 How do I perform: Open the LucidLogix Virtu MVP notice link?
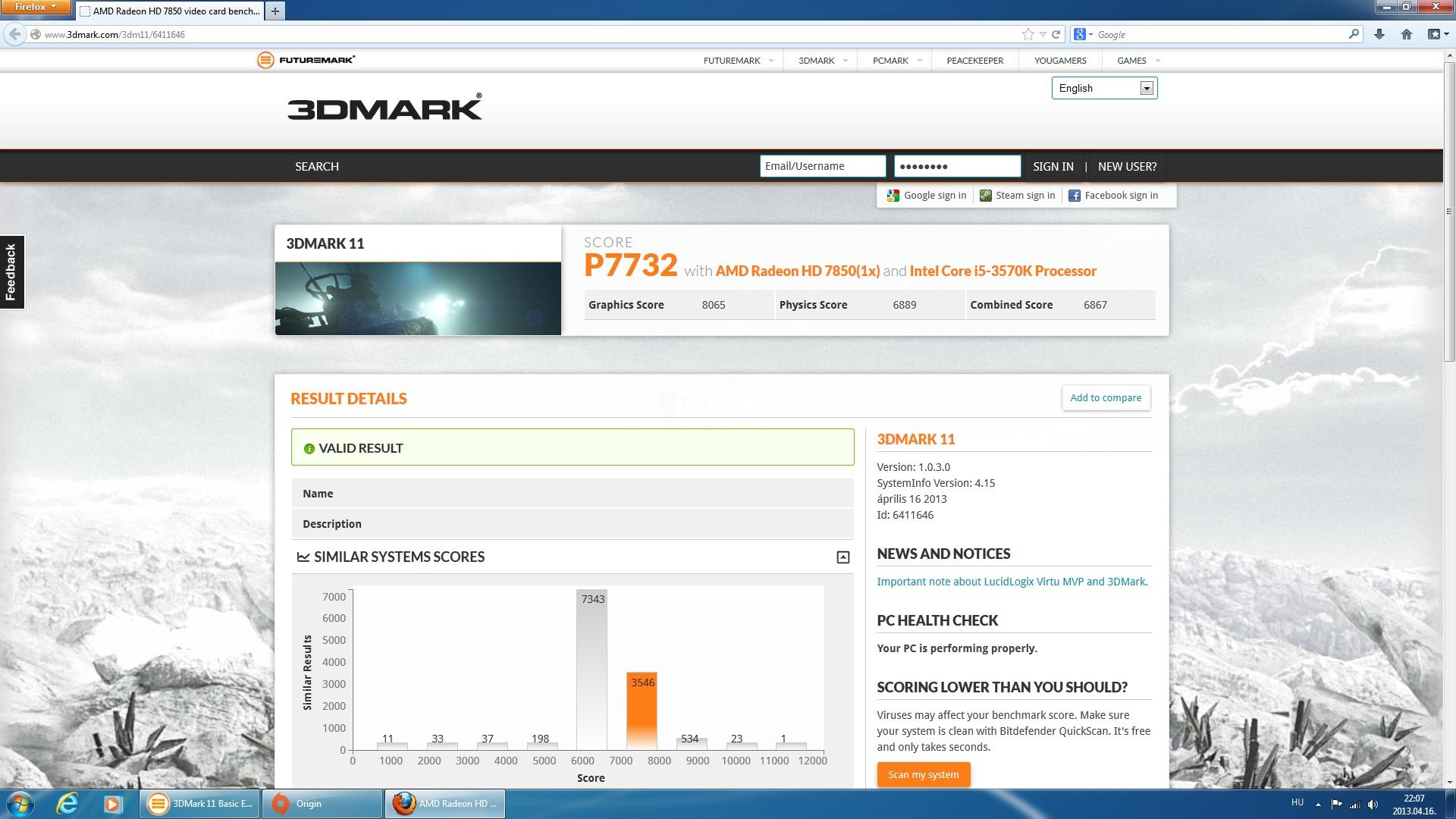1012,582
